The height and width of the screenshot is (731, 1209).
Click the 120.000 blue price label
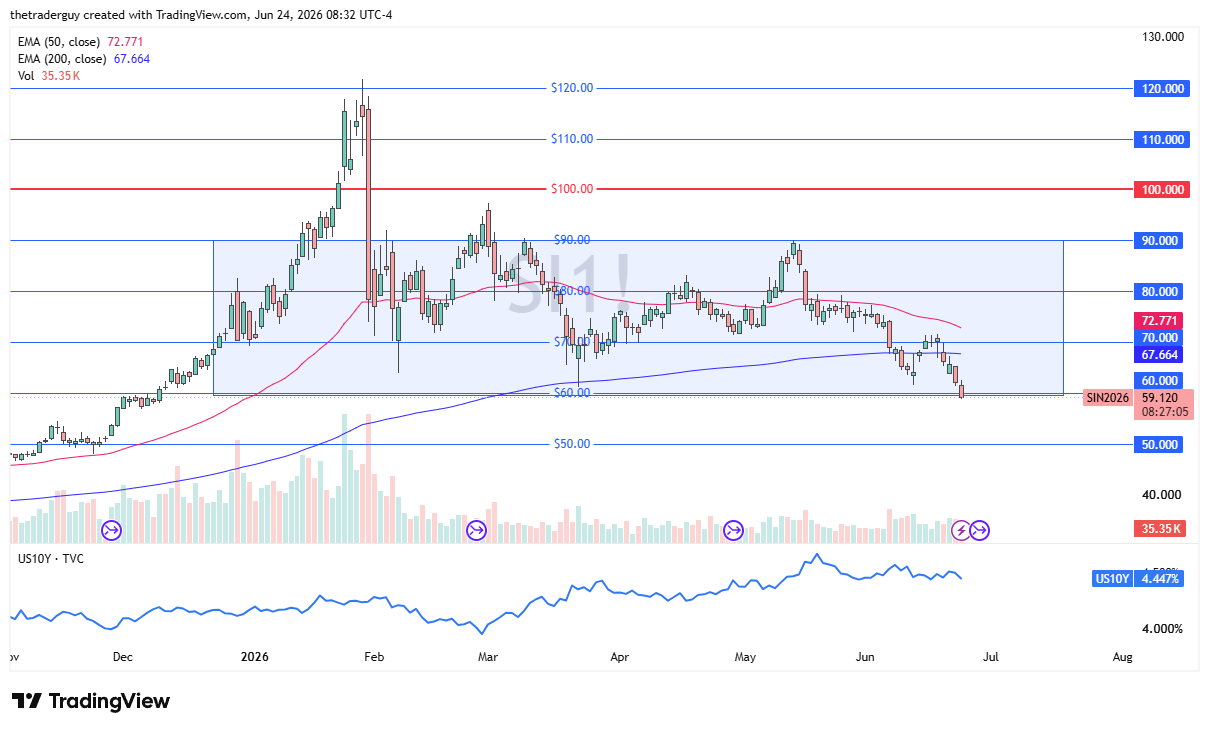[x=1162, y=88]
